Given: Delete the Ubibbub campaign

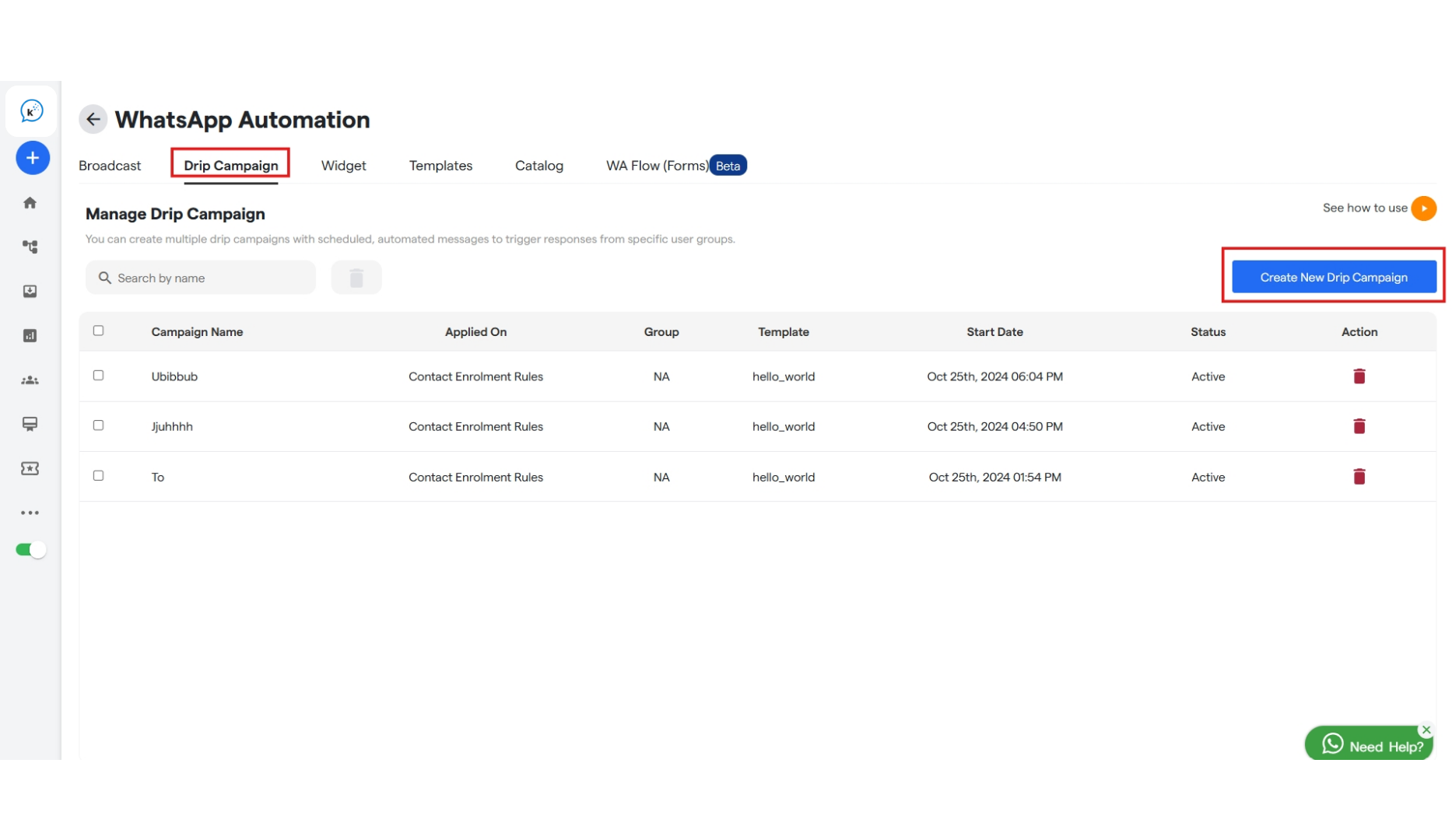Looking at the screenshot, I should 1359,376.
